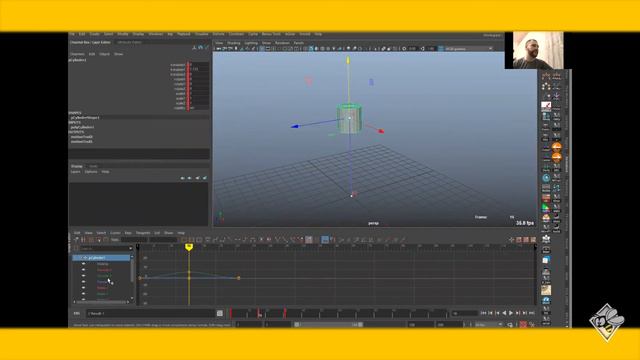Click the yellow current-time marker in Graph Editor

pyautogui.click(x=189, y=247)
